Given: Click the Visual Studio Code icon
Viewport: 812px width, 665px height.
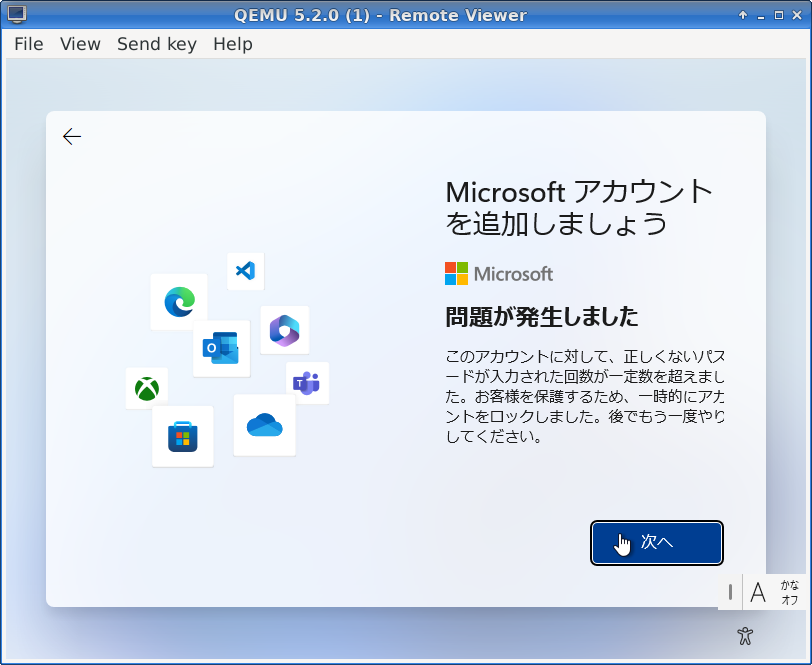Looking at the screenshot, I should click(x=245, y=270).
